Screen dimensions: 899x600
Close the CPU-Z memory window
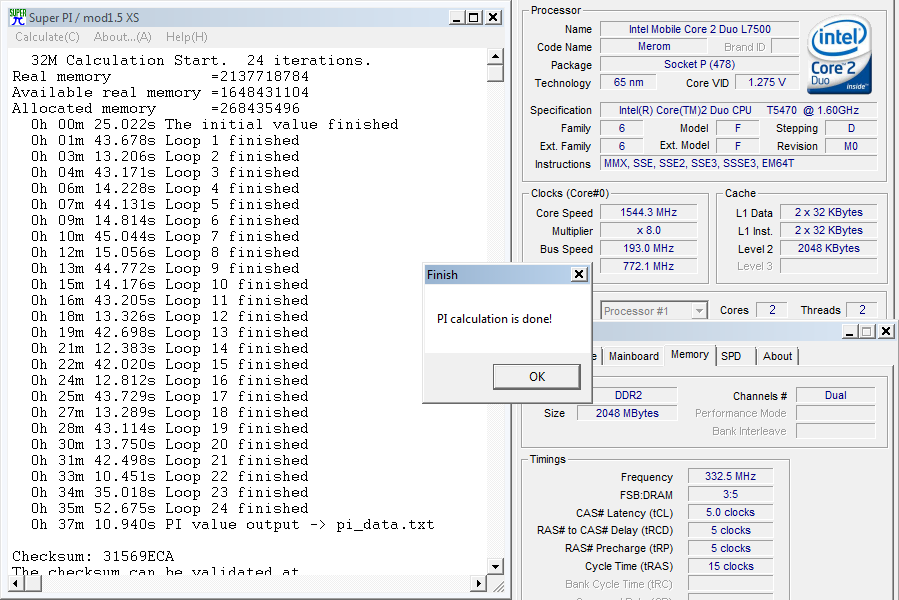coord(886,331)
